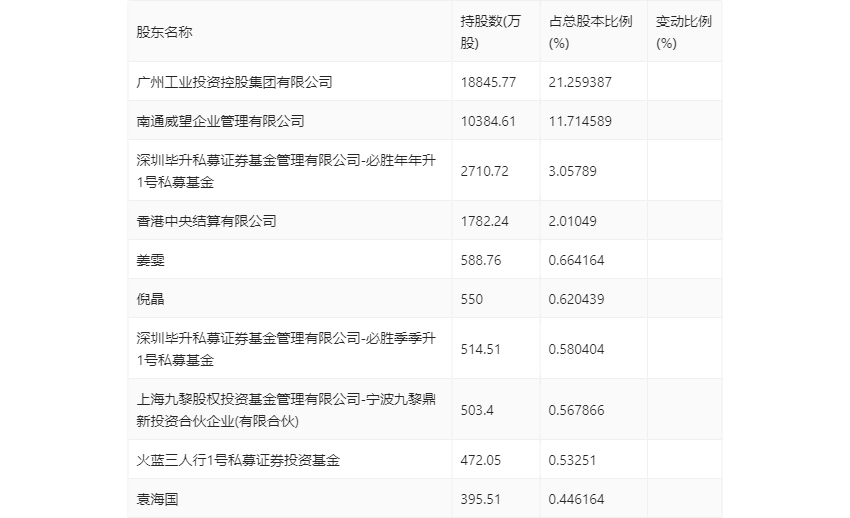Select the 0.446164 percentage value
850x518 pixels.
576,499
